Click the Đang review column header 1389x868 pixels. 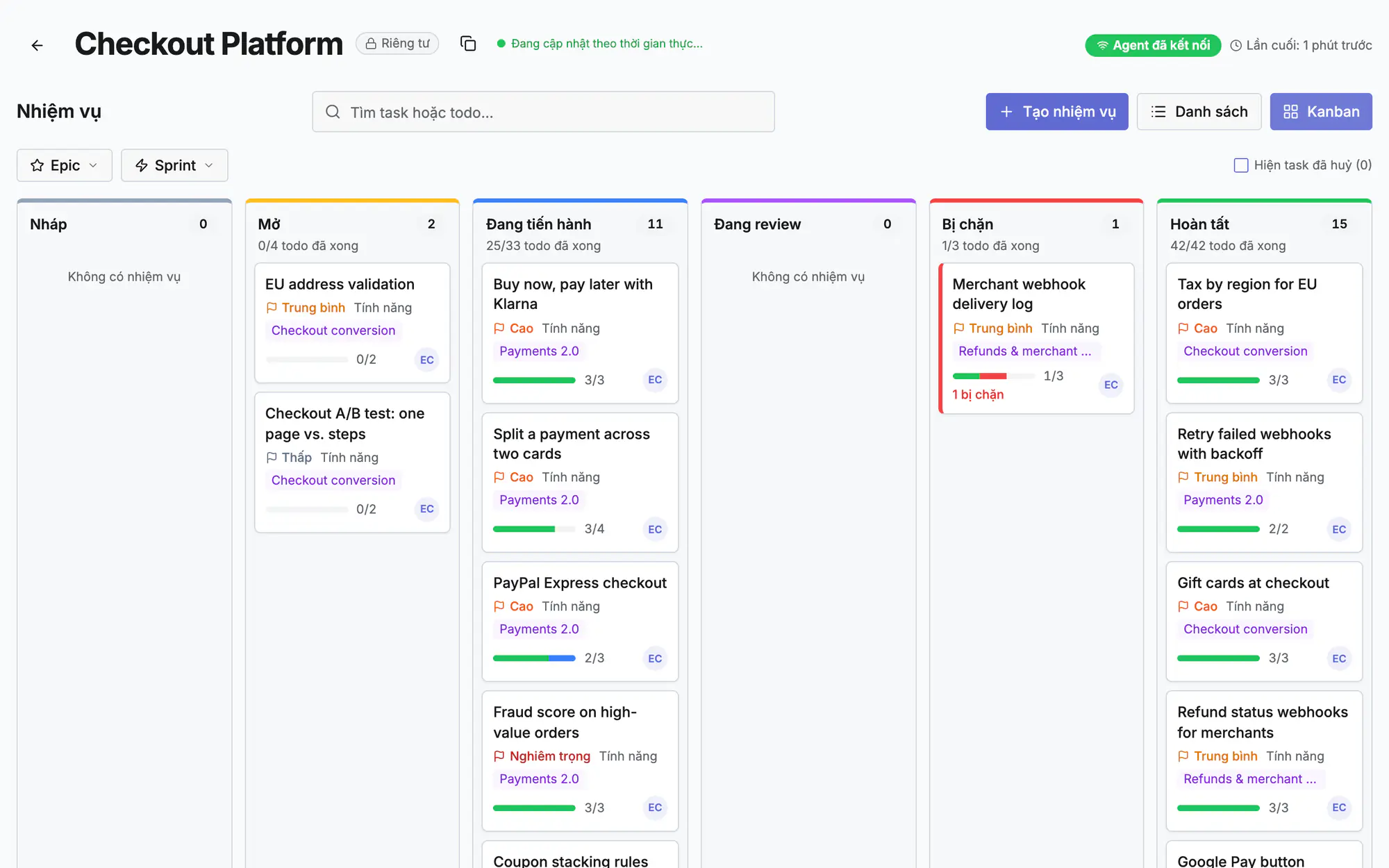click(x=757, y=224)
